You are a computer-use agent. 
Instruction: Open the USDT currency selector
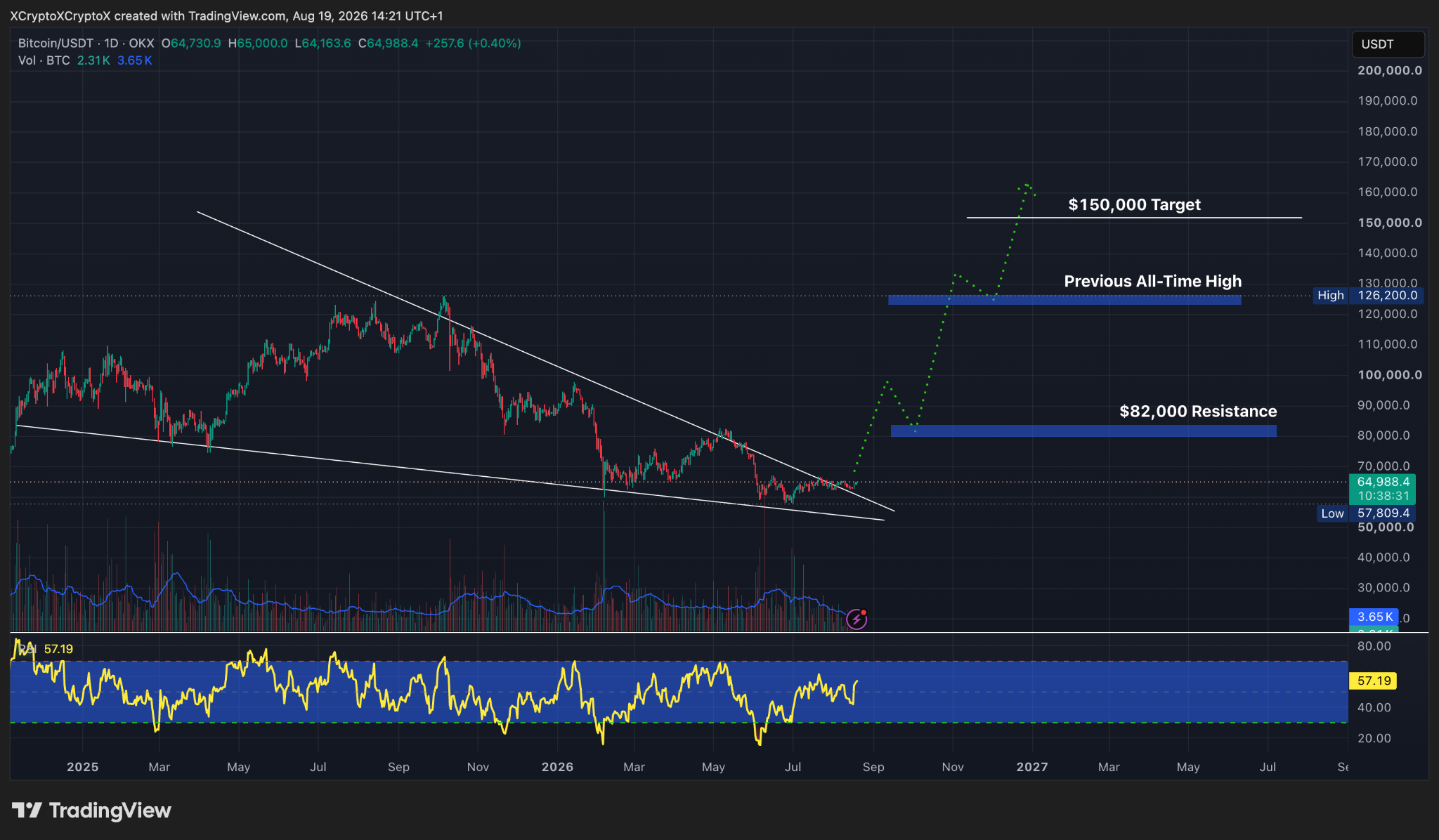point(1388,44)
